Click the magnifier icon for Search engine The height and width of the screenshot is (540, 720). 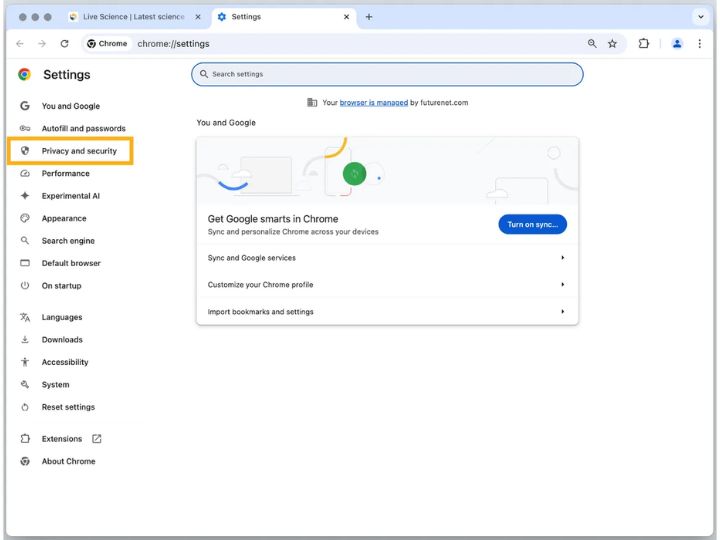25,241
